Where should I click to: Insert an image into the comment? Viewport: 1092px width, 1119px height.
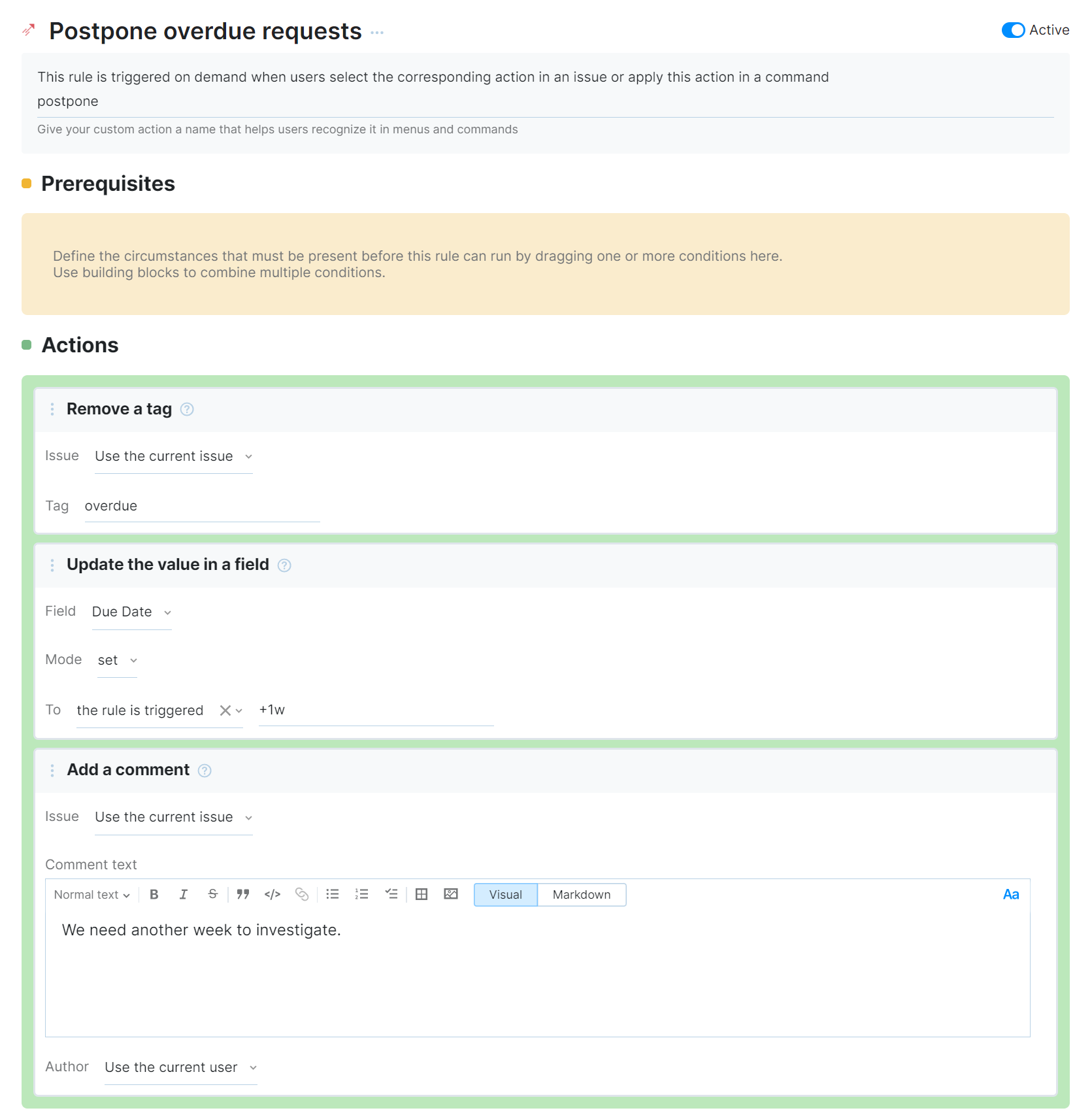pyautogui.click(x=451, y=894)
